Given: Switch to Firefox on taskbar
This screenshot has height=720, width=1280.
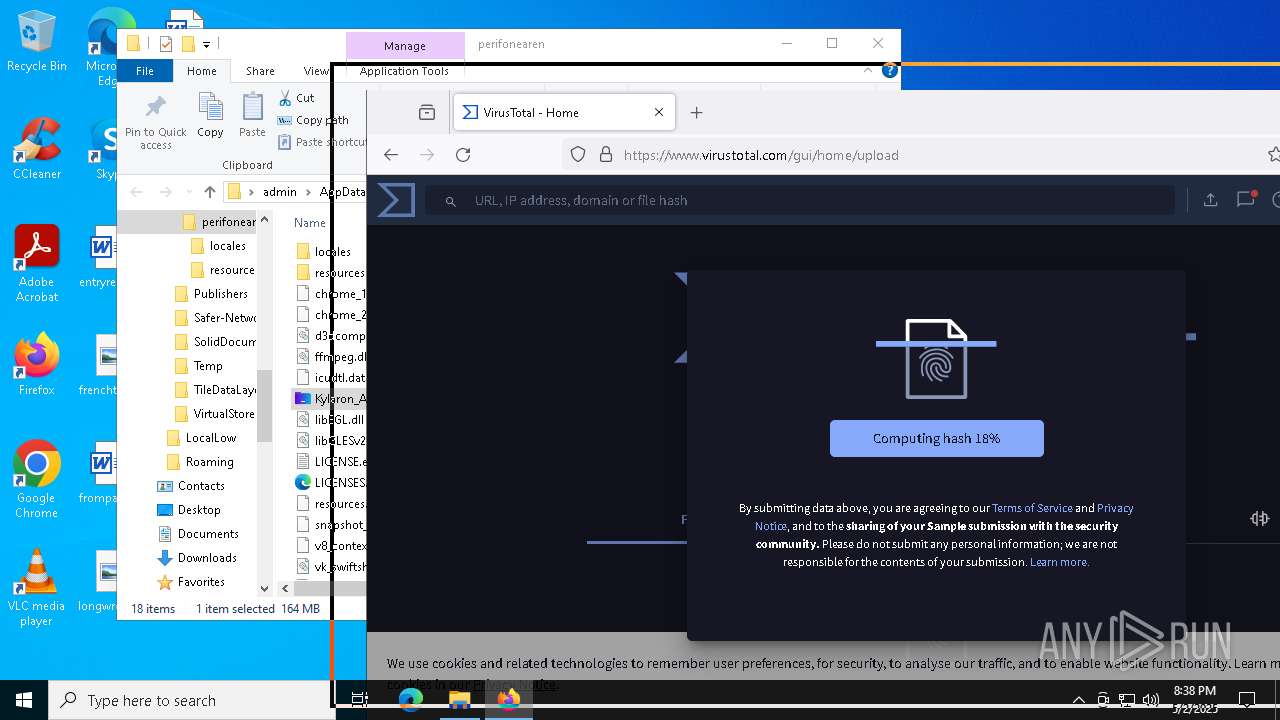Looking at the screenshot, I should (508, 700).
